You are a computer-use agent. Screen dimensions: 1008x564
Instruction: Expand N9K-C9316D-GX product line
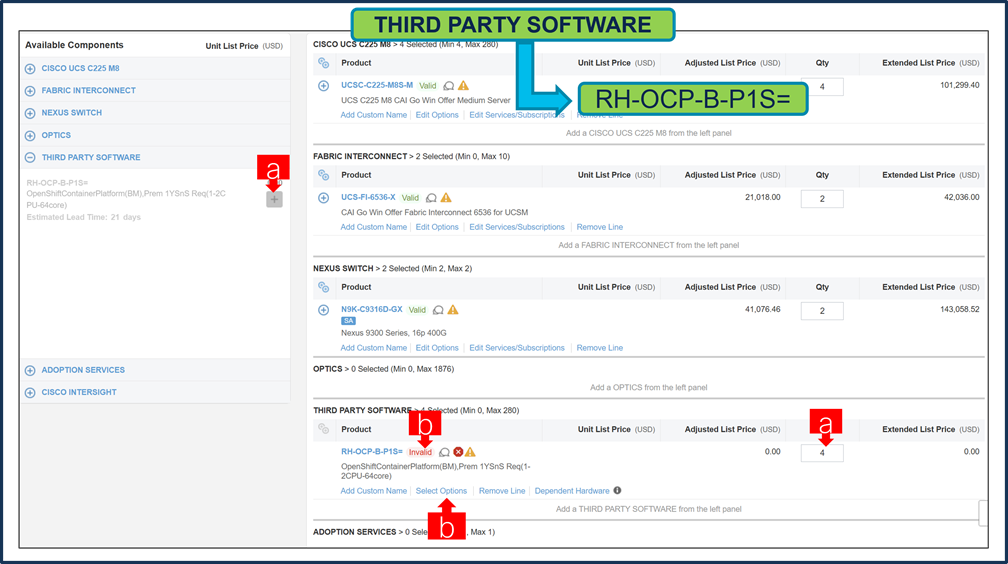(x=323, y=310)
